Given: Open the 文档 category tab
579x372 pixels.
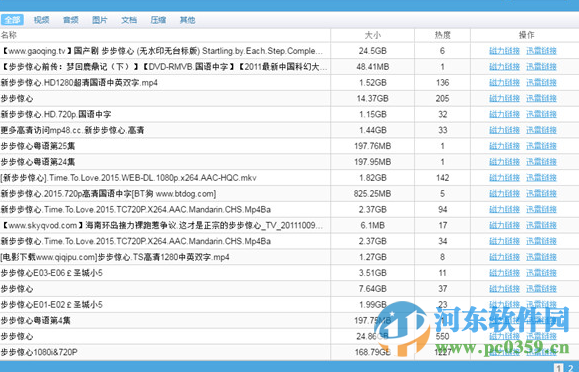Looking at the screenshot, I should (x=129, y=20).
